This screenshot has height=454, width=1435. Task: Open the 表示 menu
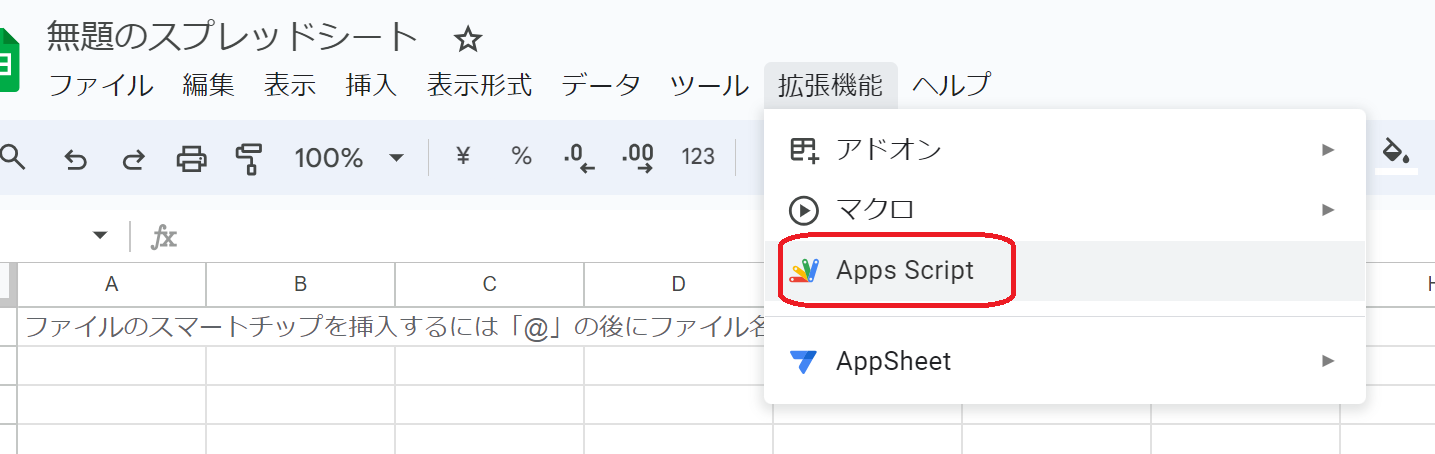290,85
